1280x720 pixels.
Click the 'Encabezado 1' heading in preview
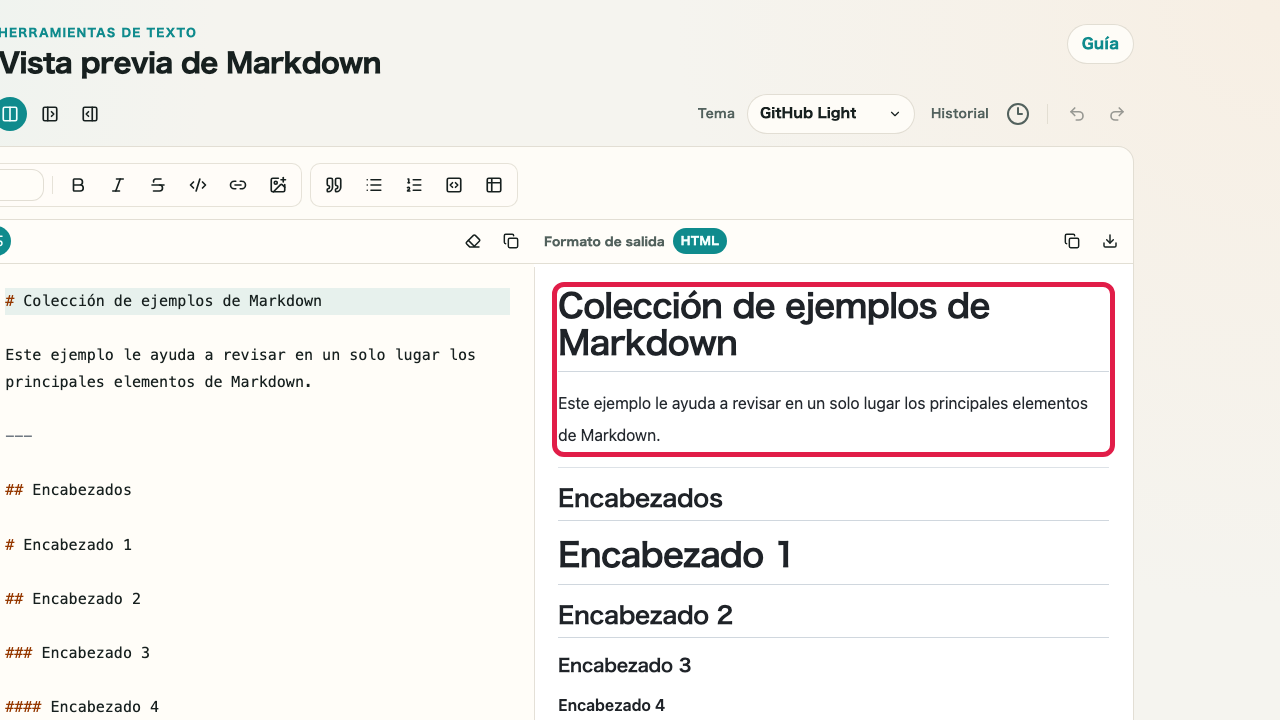click(x=675, y=554)
